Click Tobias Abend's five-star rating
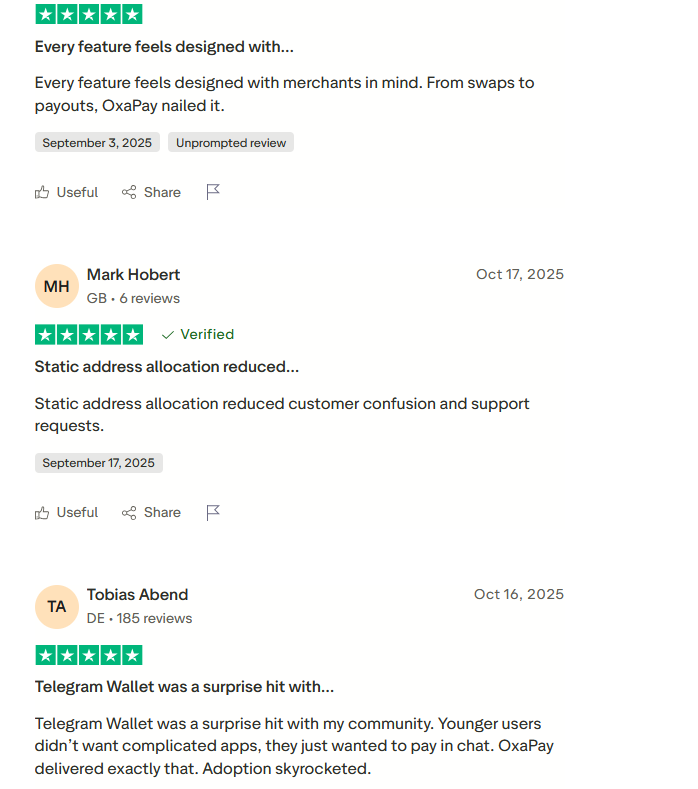 click(88, 655)
